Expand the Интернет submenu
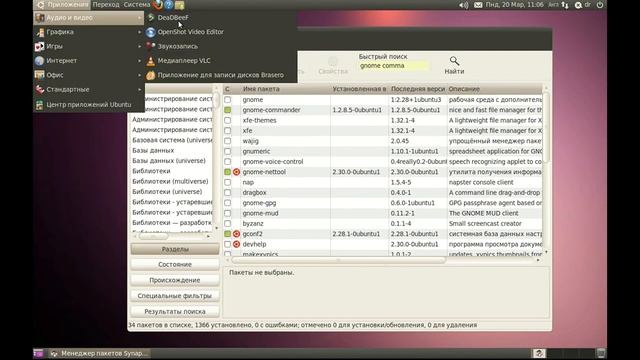The image size is (640, 360). pyautogui.click(x=89, y=60)
